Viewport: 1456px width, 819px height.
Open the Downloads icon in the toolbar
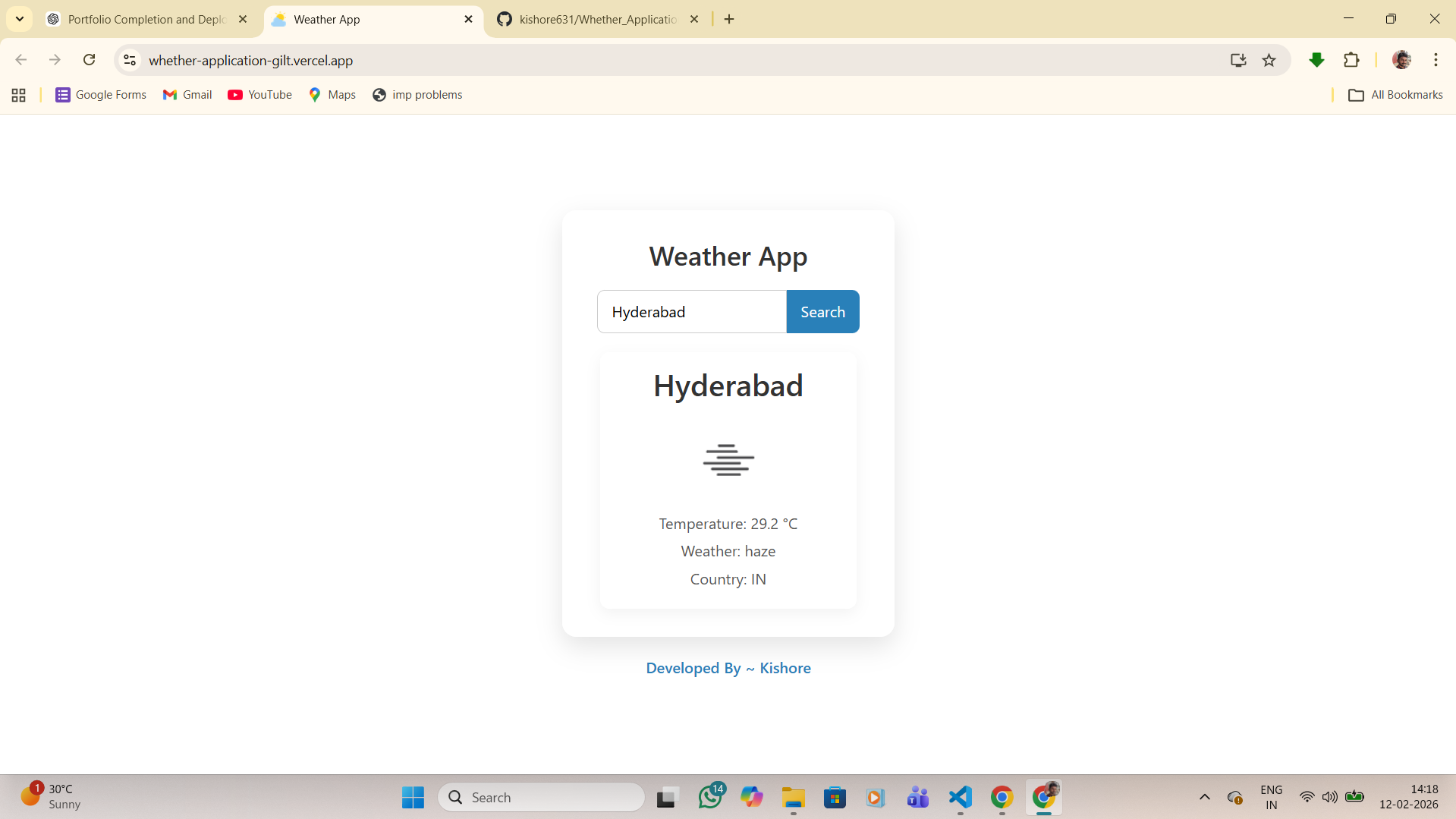[1316, 60]
